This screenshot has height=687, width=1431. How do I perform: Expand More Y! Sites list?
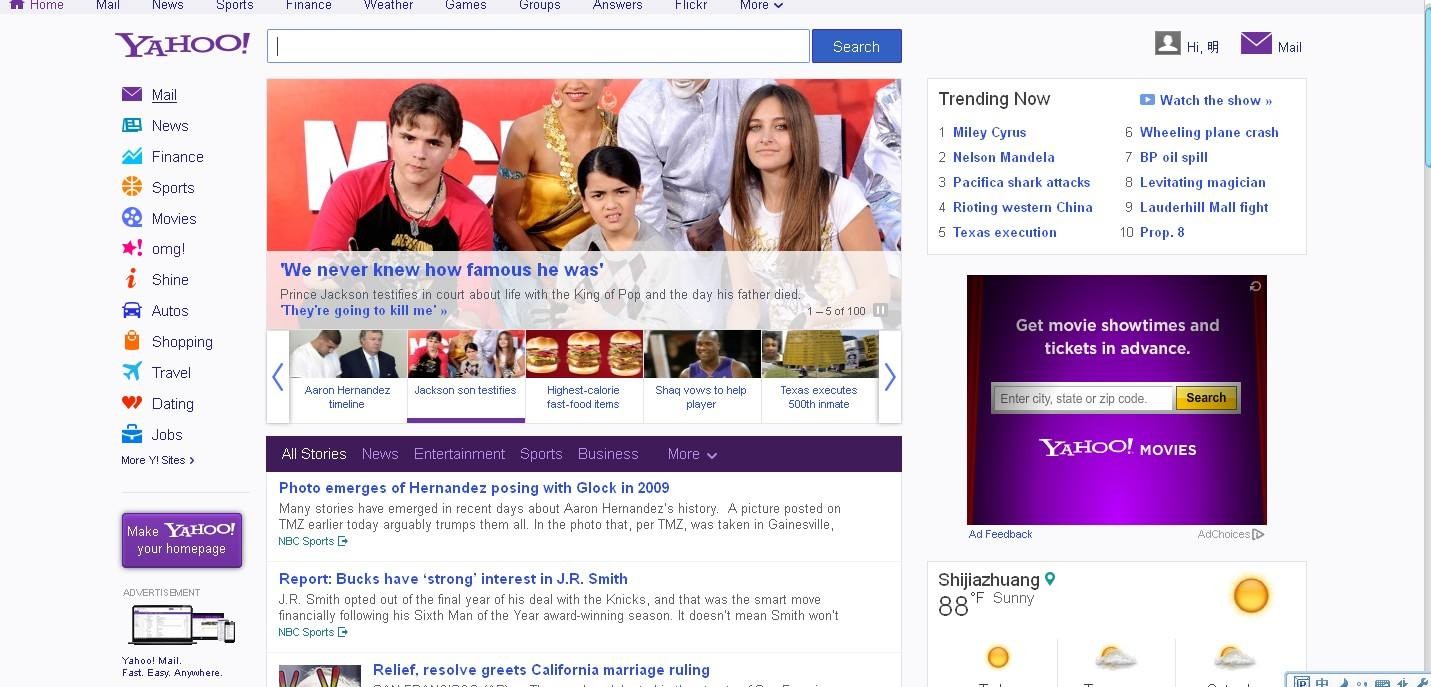[158, 460]
